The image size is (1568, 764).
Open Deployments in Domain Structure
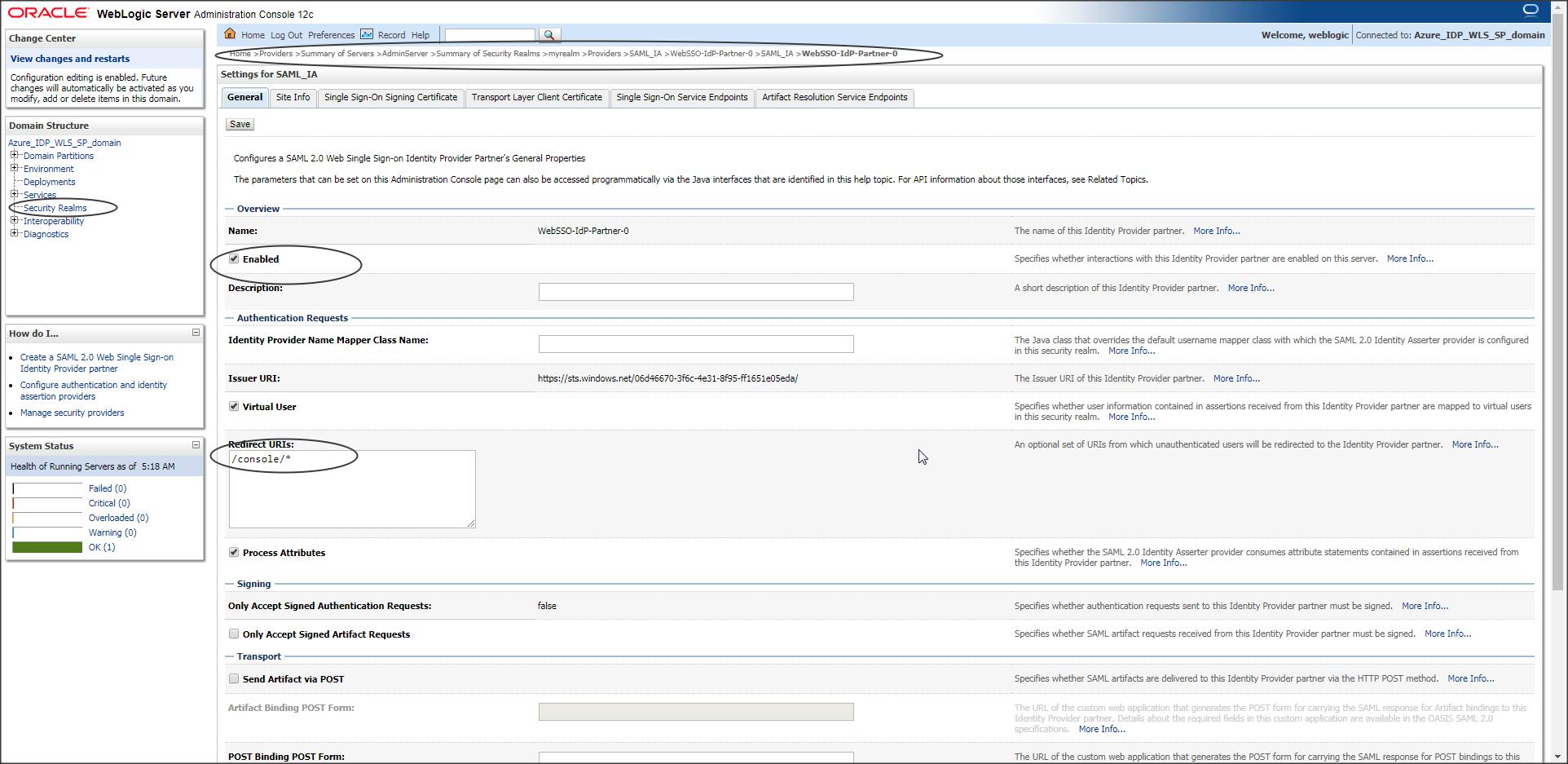pyautogui.click(x=49, y=182)
